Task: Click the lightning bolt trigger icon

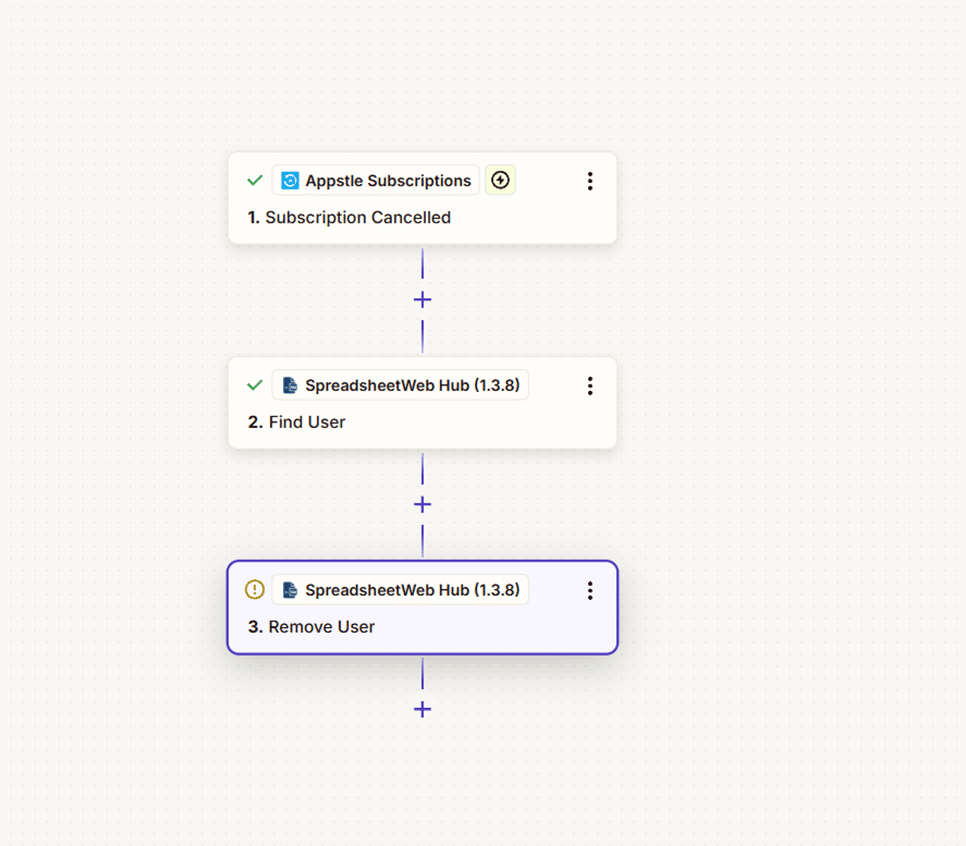Action: tap(501, 181)
